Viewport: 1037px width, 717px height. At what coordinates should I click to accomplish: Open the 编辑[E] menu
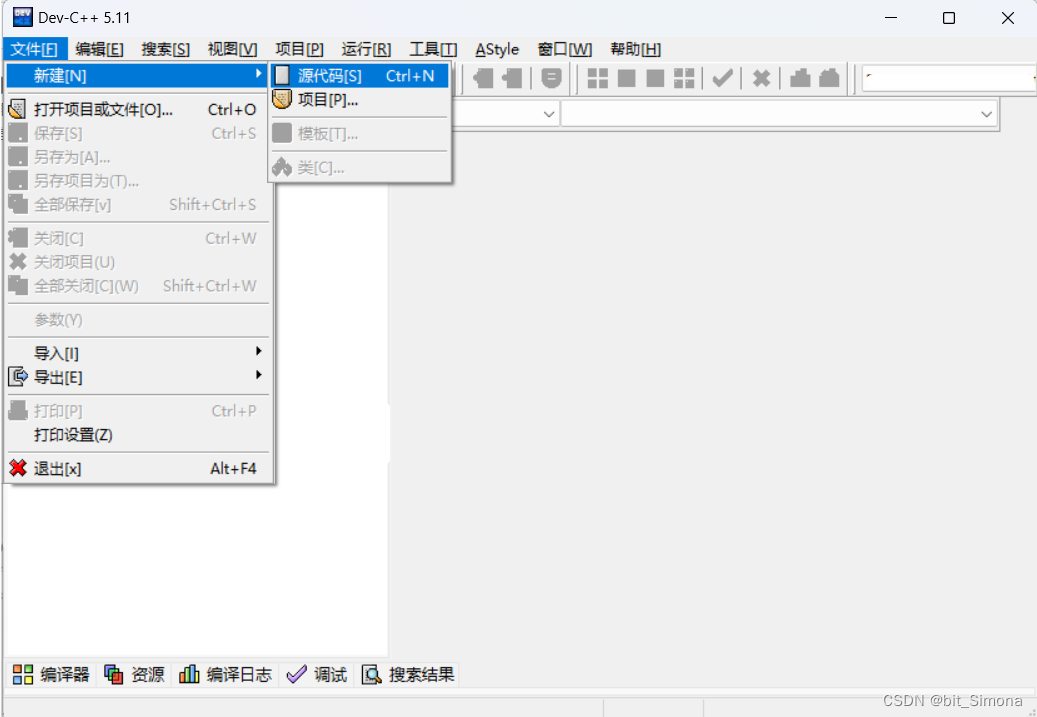pos(99,49)
